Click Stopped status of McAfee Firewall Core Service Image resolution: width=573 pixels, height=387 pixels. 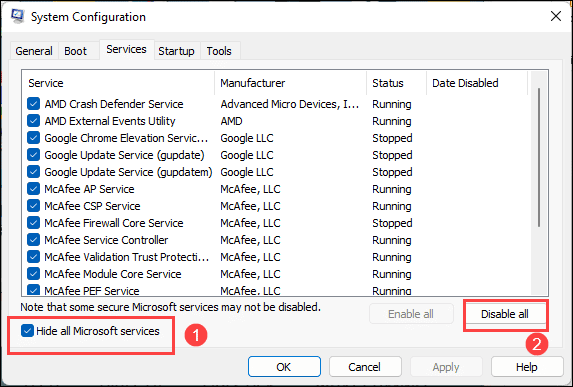coord(392,223)
